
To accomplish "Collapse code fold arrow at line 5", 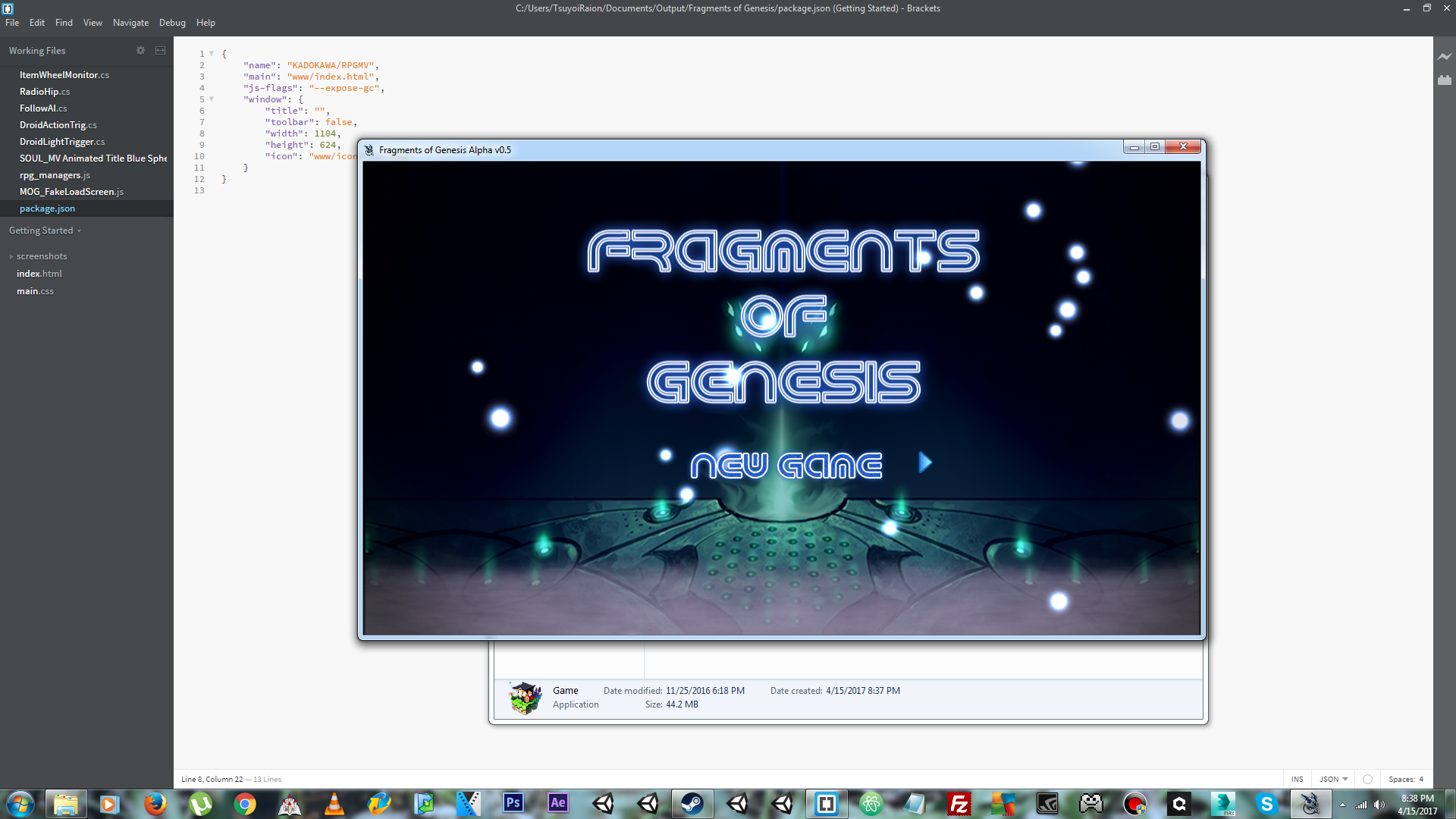I will coord(212,99).
